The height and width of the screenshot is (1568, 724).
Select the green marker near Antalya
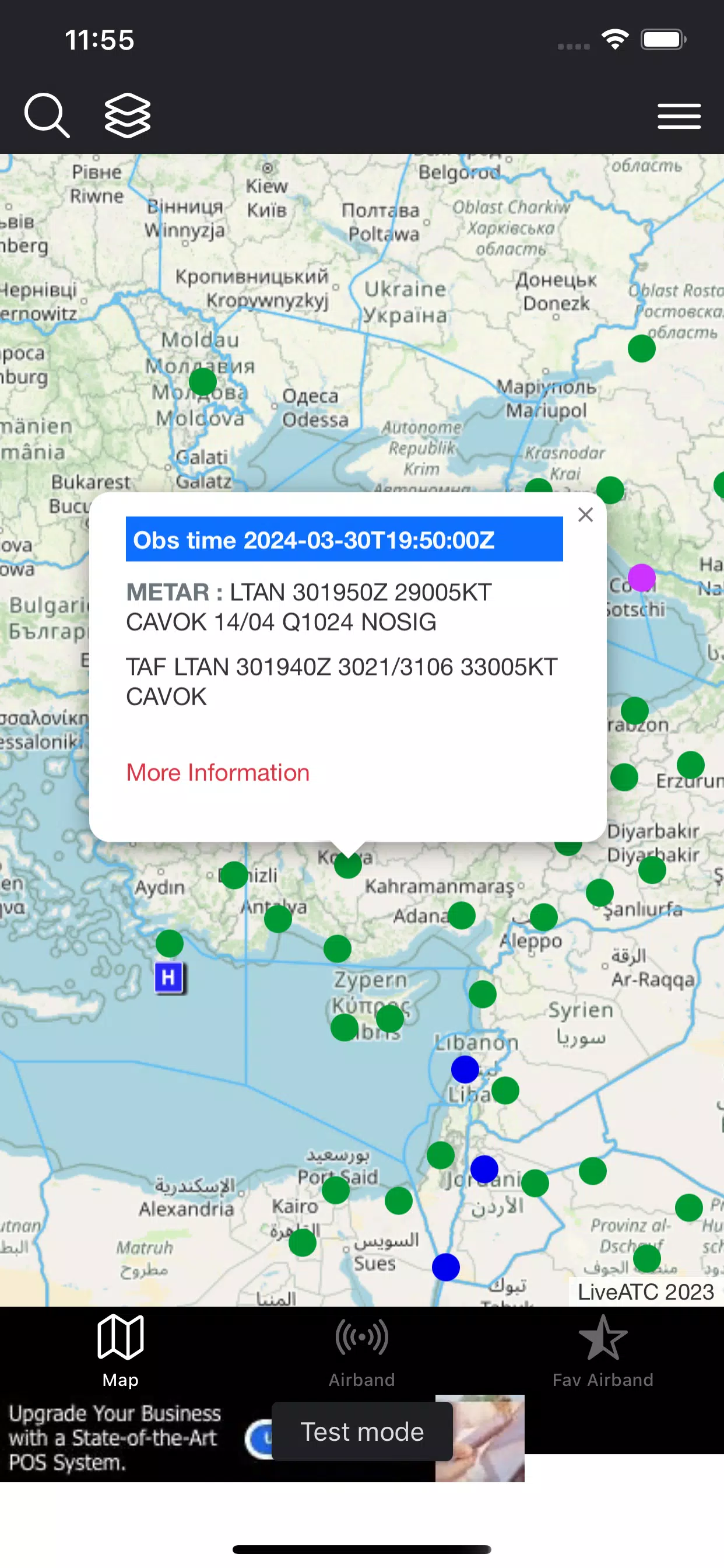(x=278, y=919)
